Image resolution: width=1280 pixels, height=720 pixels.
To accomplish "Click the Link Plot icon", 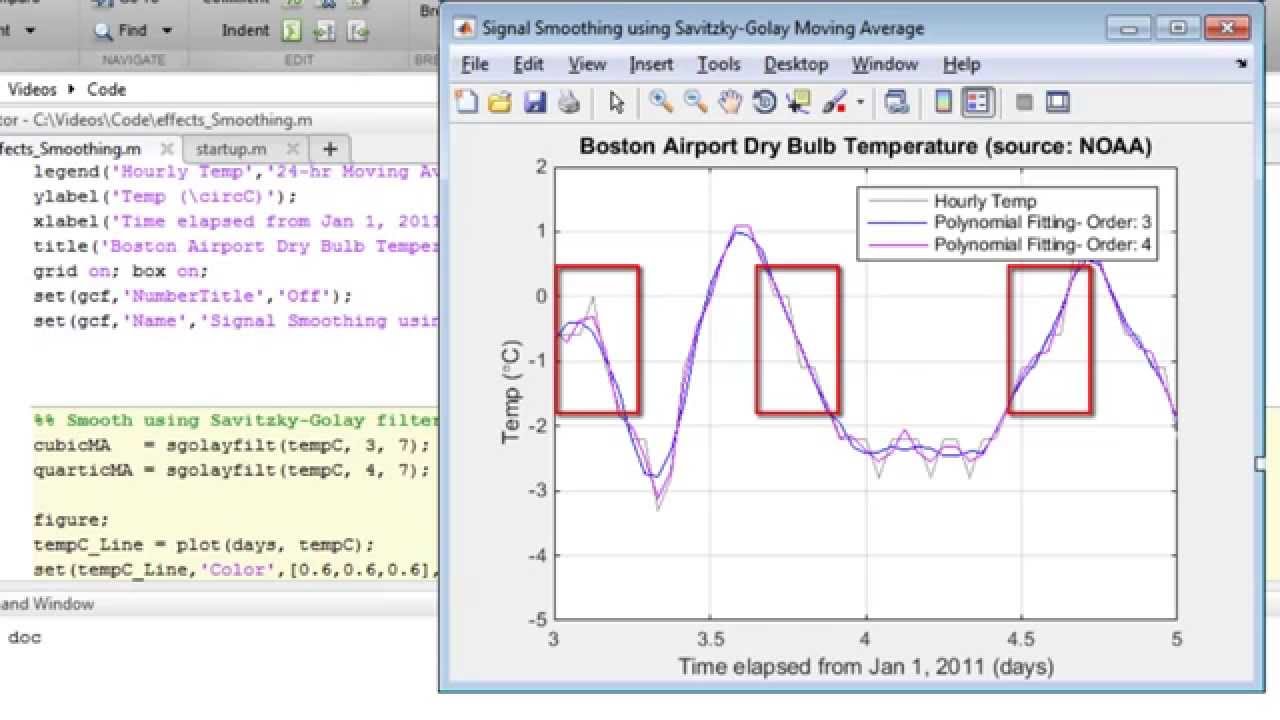I will pos(897,101).
